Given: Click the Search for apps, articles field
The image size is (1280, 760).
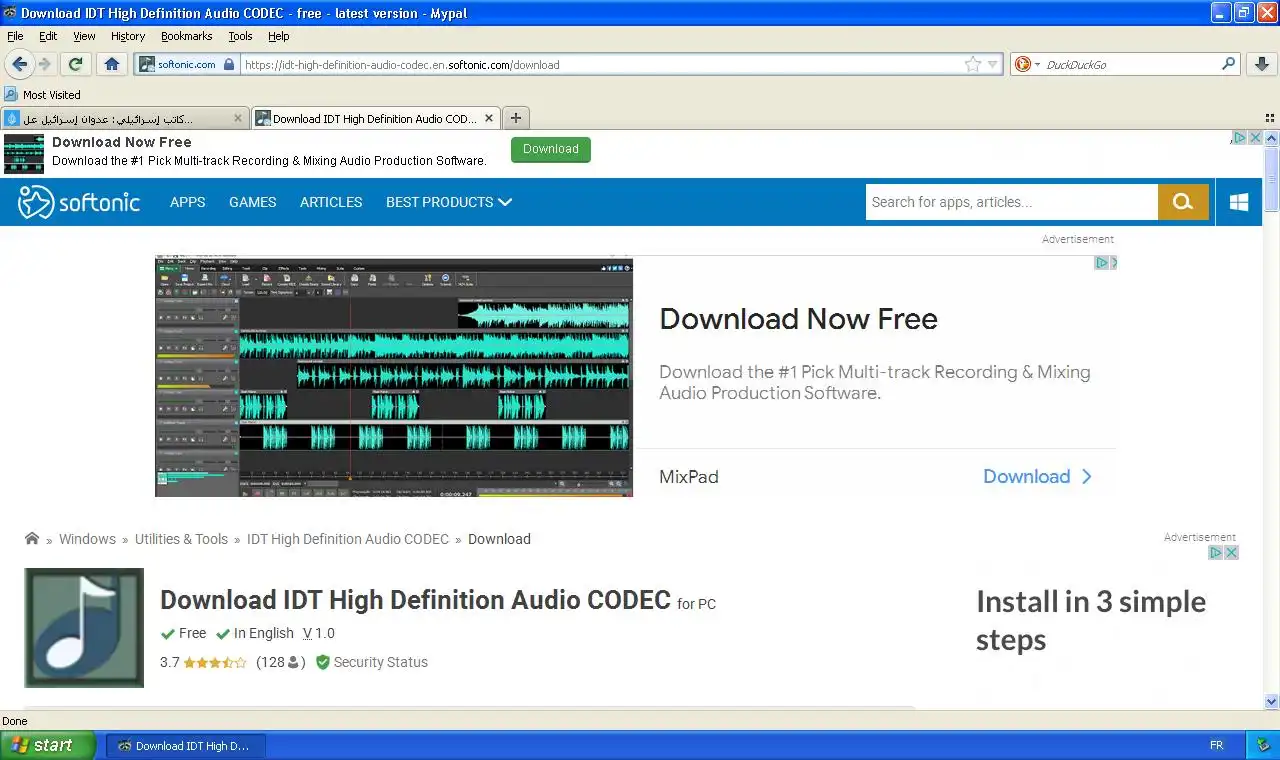Looking at the screenshot, I should click(x=1011, y=202).
